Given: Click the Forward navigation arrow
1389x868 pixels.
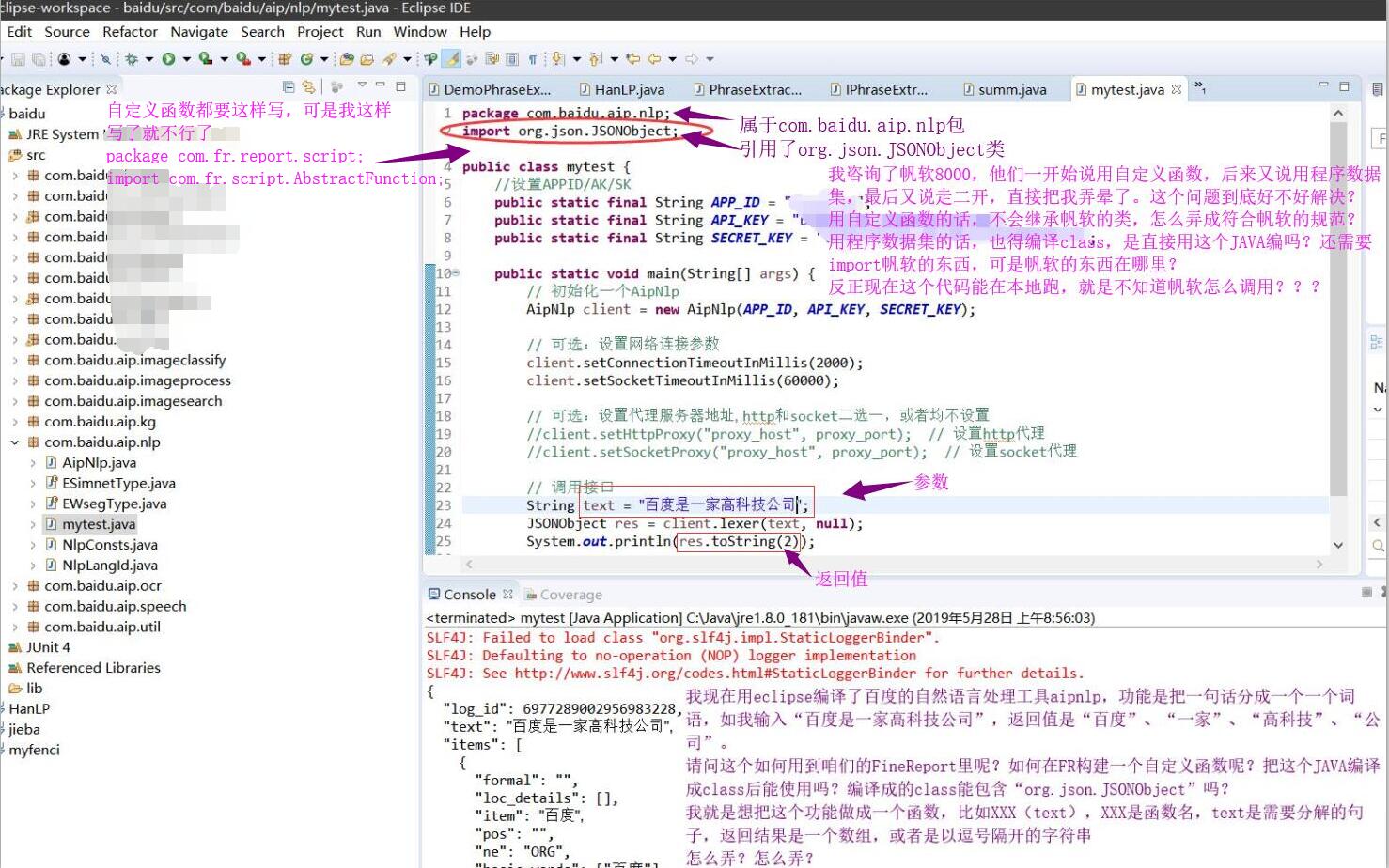Looking at the screenshot, I should pyautogui.click(x=691, y=59).
